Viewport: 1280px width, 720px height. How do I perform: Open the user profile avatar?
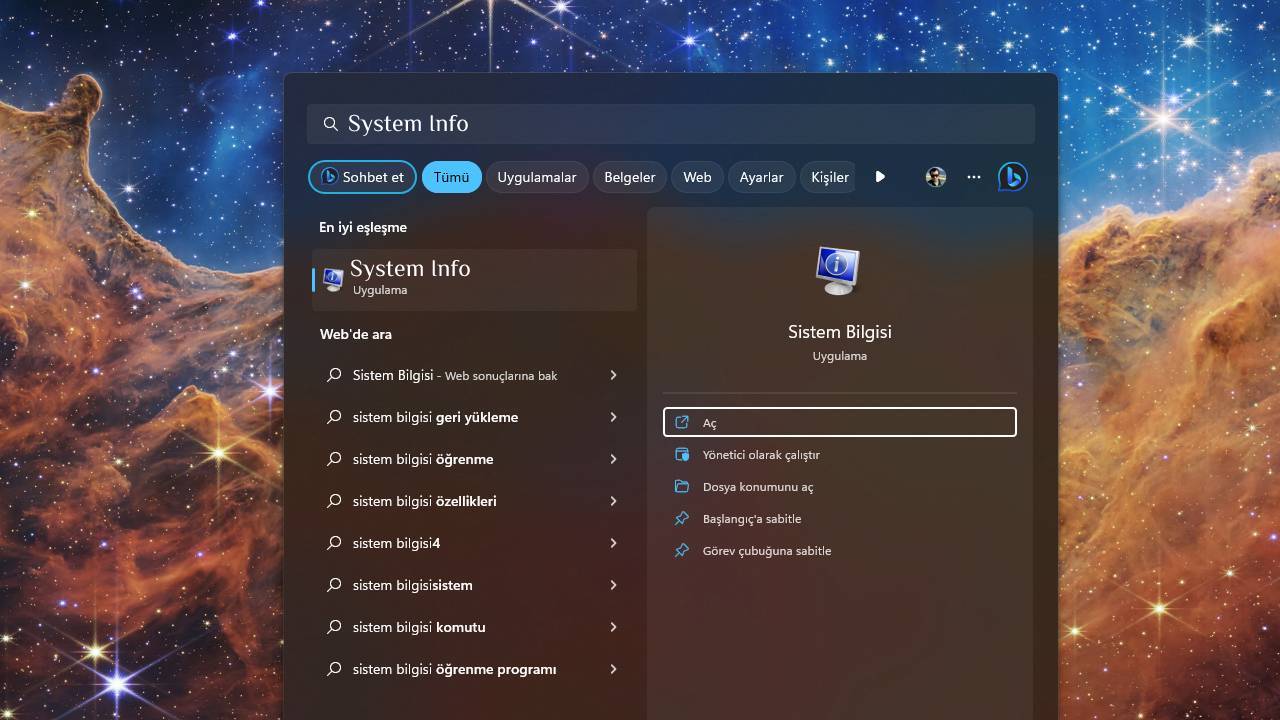(x=936, y=177)
